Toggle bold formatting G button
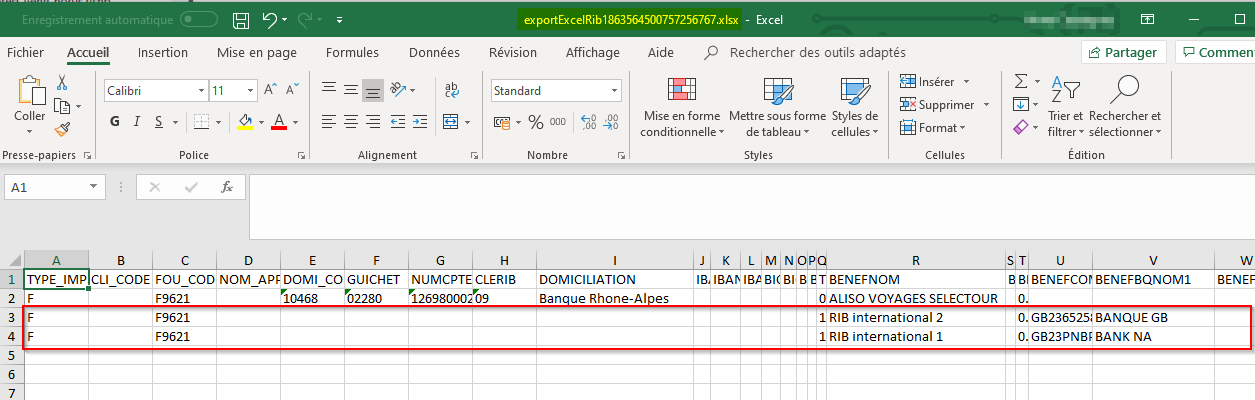Screen dimensions: 1255x400 (114, 122)
